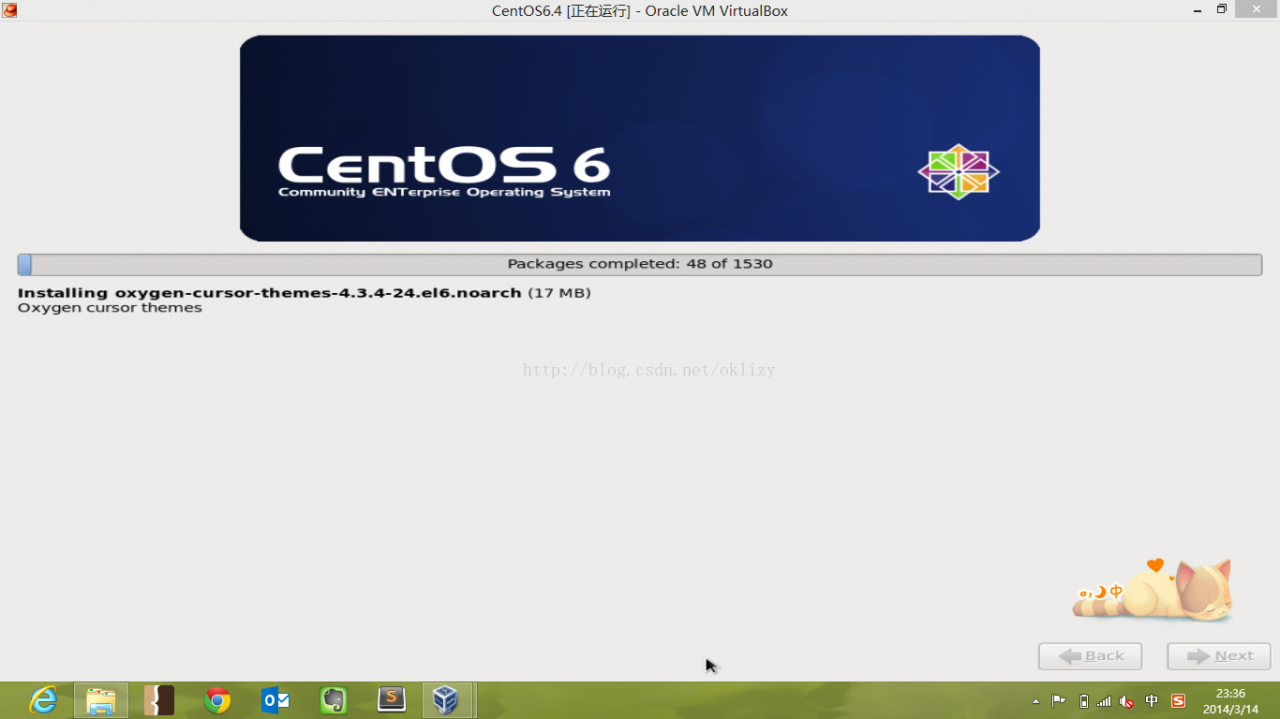Click 'Installing oxygen-cursor-themes-4.3.4-24.el6.noarch' text

pyautogui.click(x=269, y=293)
